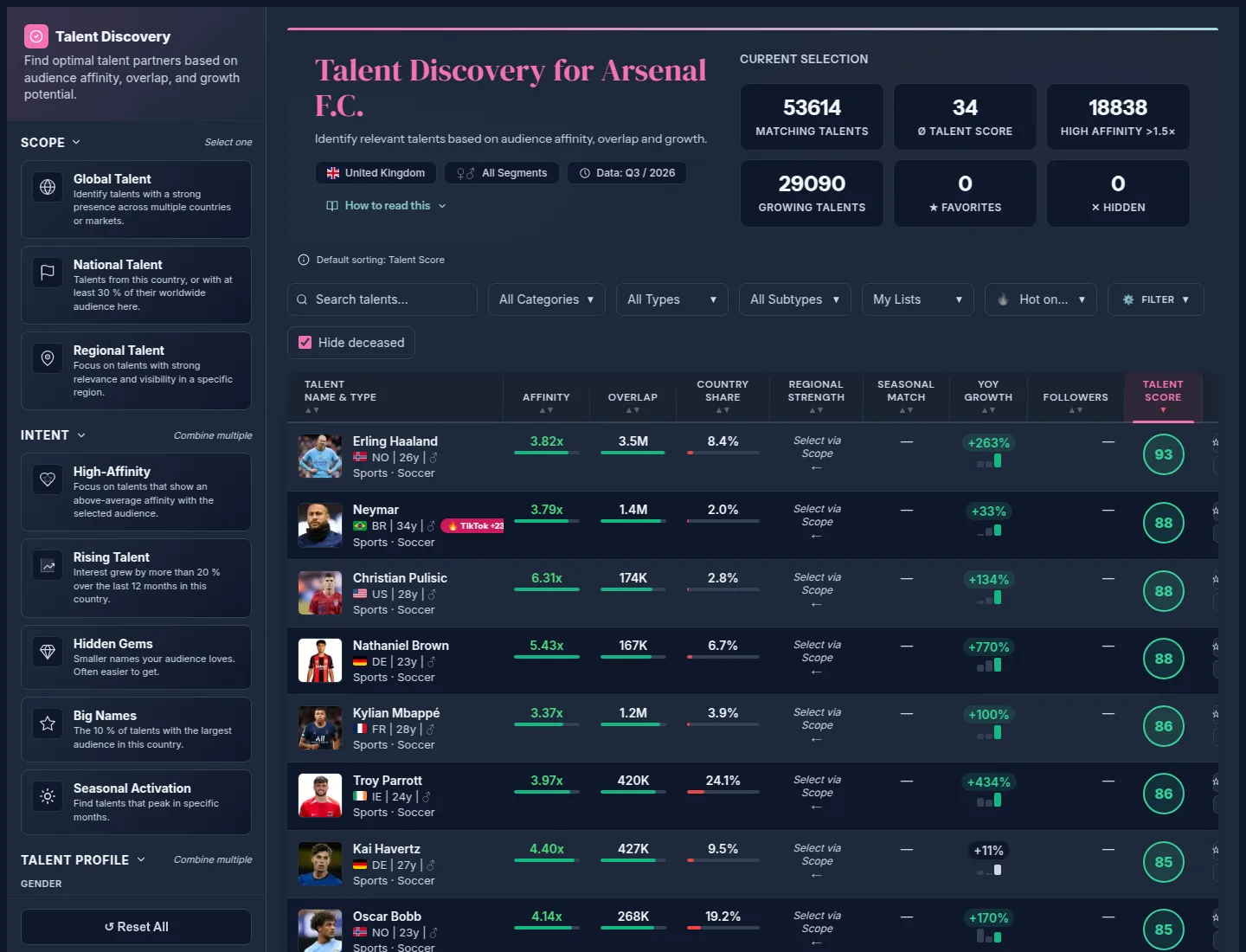Click the info icon beside Default sorting

coord(304,260)
